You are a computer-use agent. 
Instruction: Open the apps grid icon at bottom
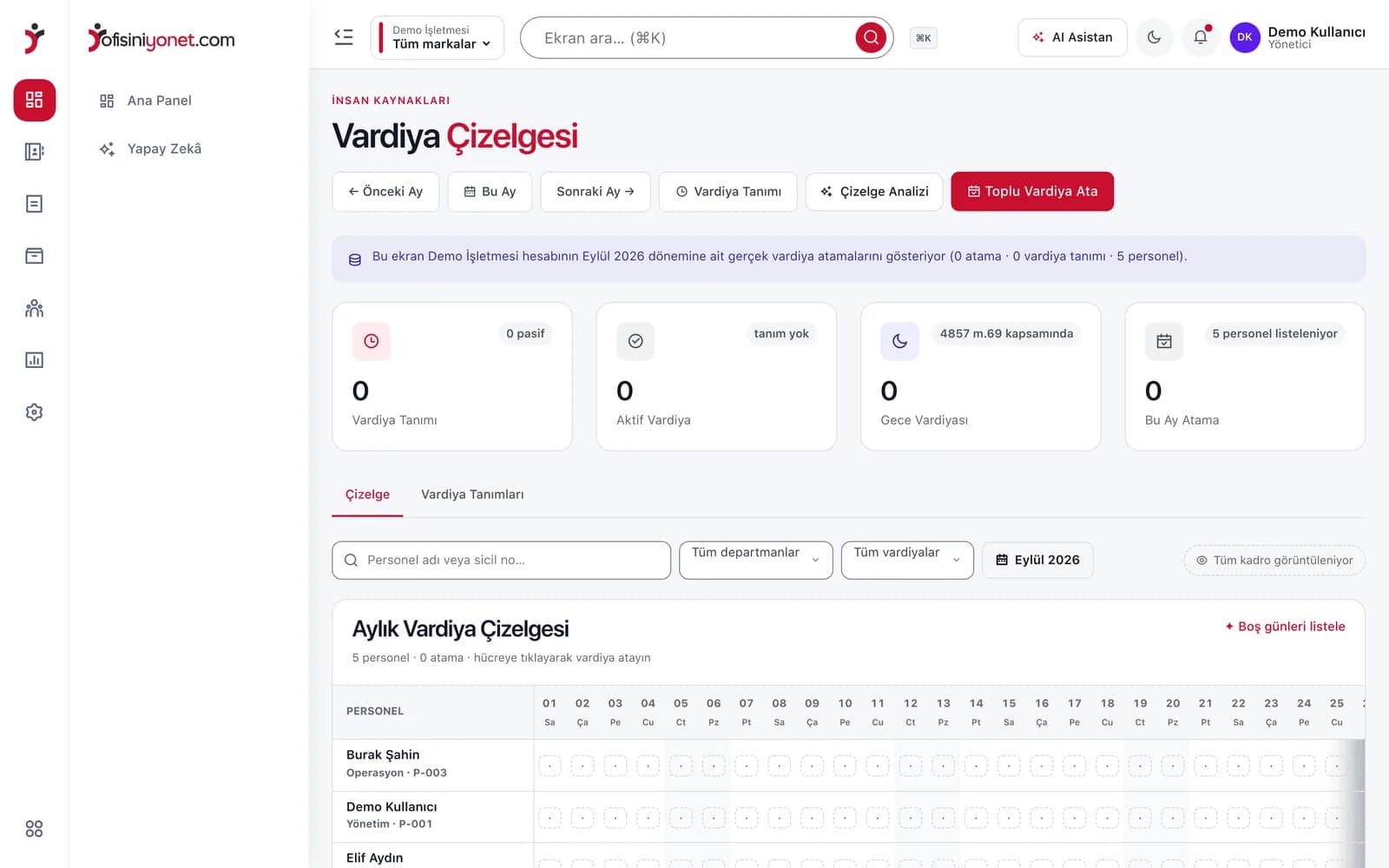coord(34,829)
